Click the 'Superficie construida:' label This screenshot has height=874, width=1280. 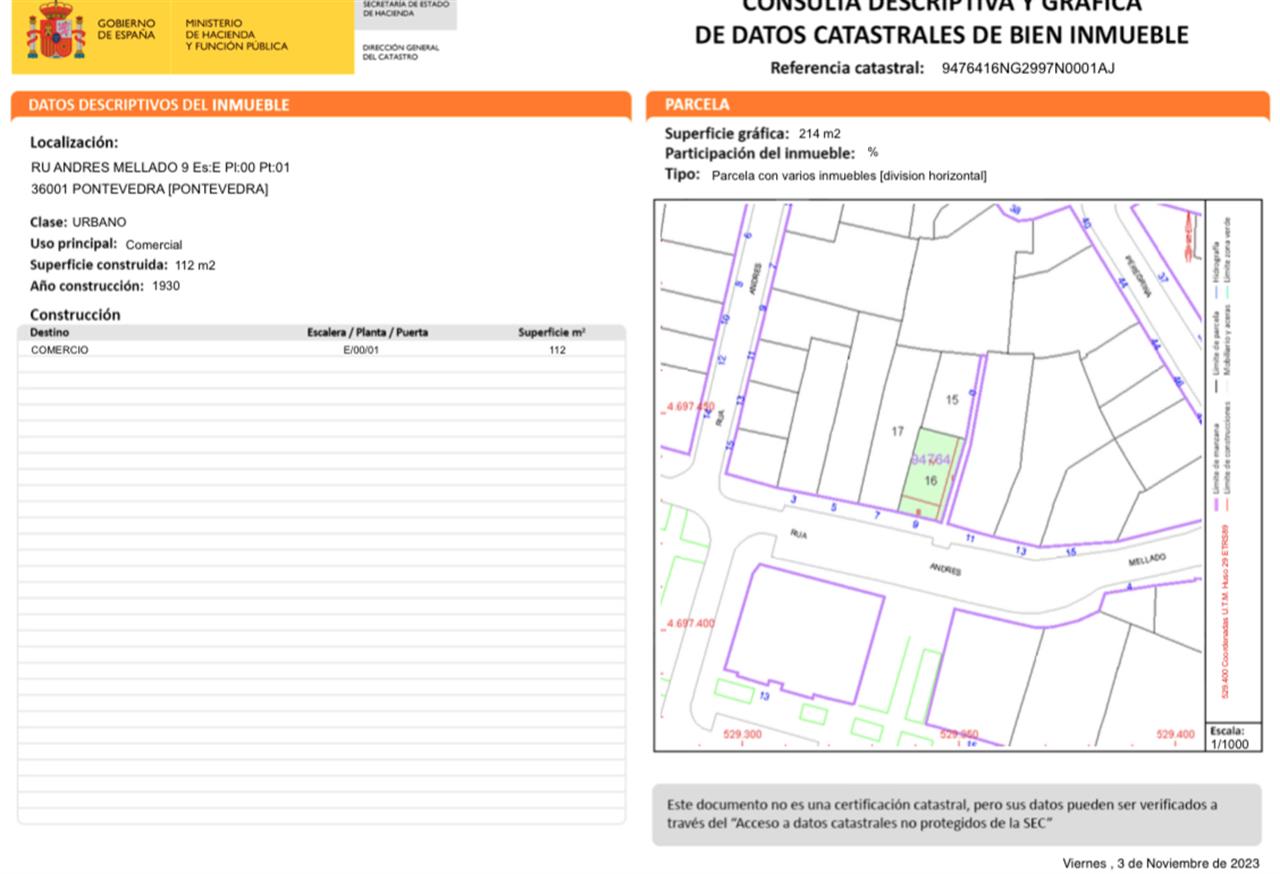99,265
